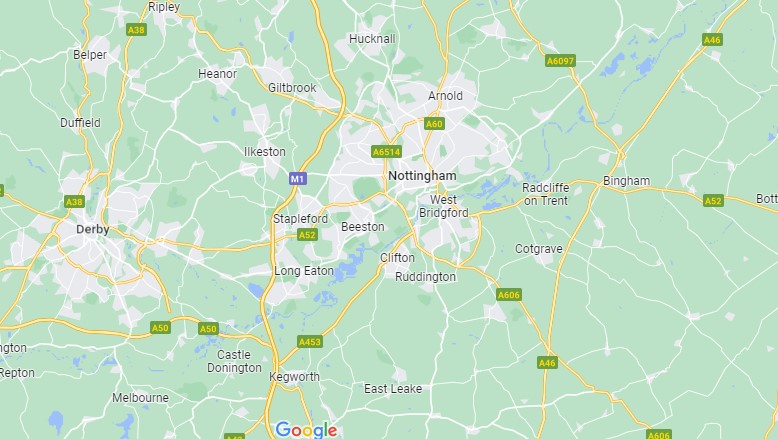Viewport: 778px width, 439px height.
Task: Click the A38 badge near Ripley
Action: click(x=136, y=30)
